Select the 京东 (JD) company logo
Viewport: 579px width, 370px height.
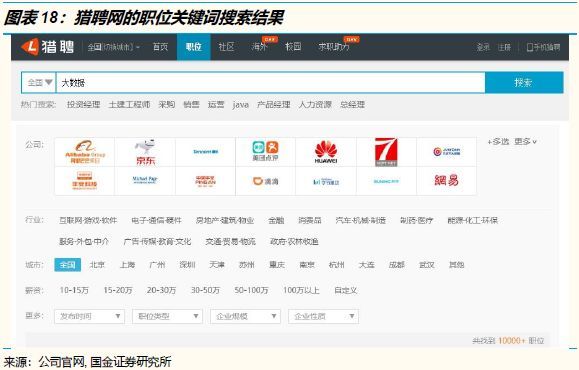tap(145, 152)
